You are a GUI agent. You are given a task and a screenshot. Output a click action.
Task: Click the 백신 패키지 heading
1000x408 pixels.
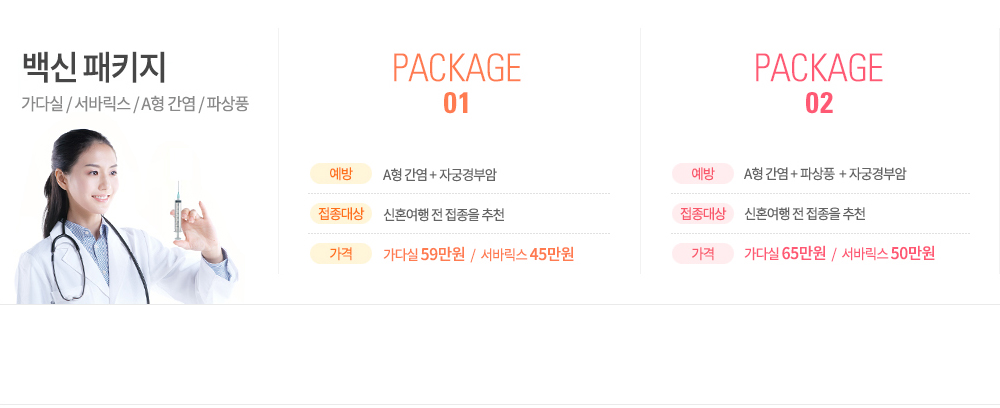[x=94, y=68]
